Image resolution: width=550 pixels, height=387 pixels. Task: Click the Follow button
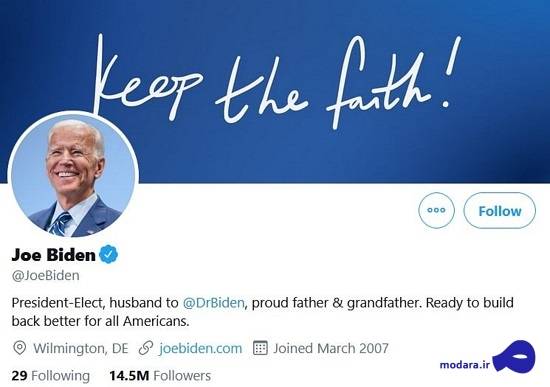click(499, 211)
